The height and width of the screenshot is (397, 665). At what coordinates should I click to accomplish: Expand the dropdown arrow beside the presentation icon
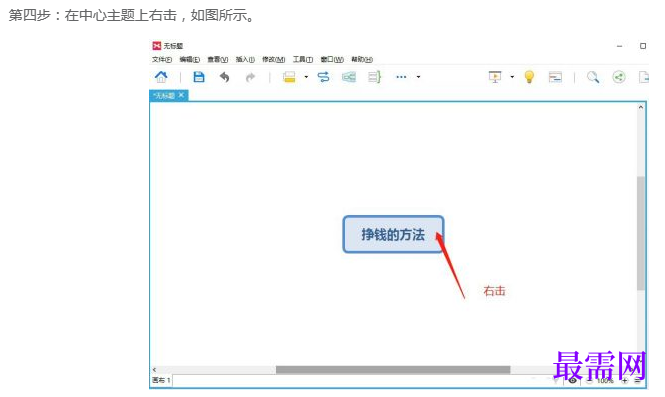[512, 77]
